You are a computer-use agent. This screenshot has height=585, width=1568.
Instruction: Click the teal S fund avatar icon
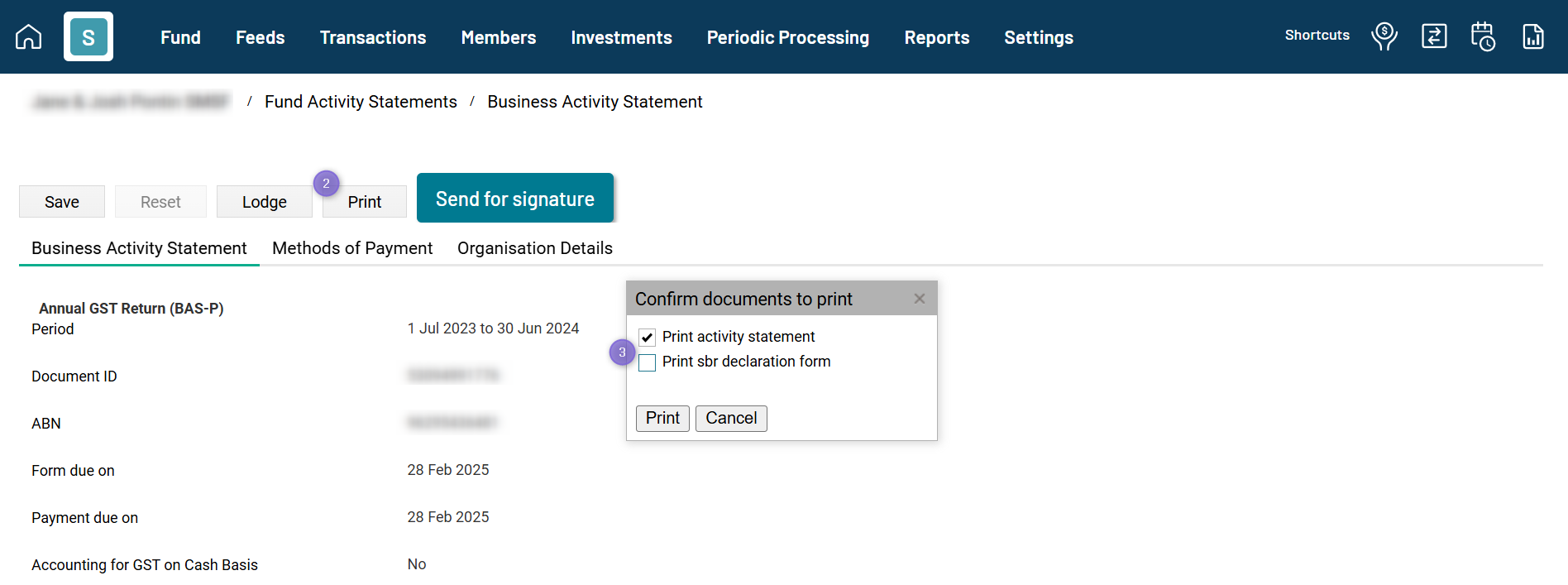[88, 36]
